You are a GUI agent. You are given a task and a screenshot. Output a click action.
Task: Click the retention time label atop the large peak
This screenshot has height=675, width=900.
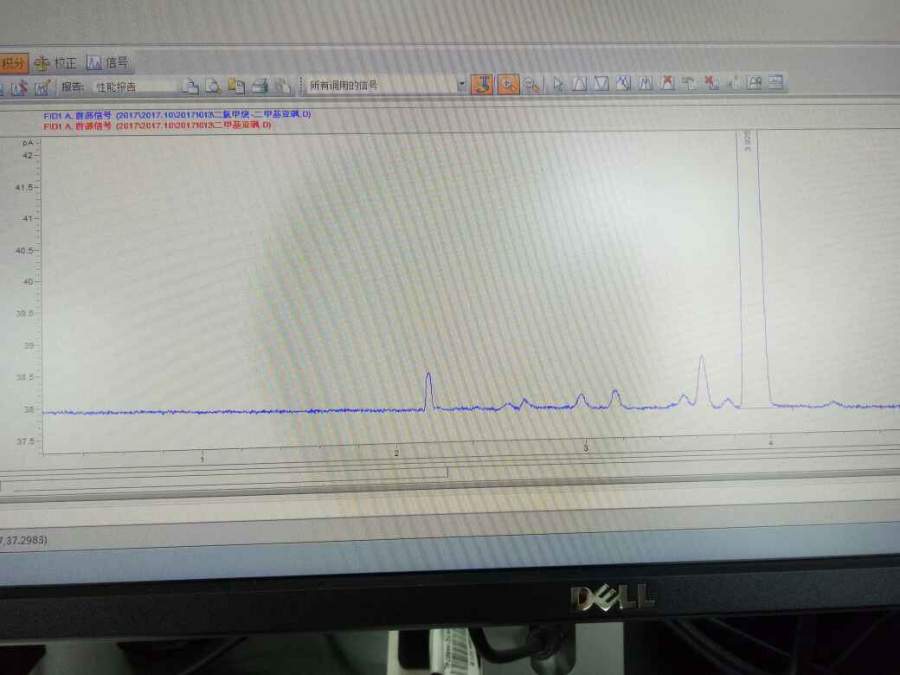click(747, 141)
